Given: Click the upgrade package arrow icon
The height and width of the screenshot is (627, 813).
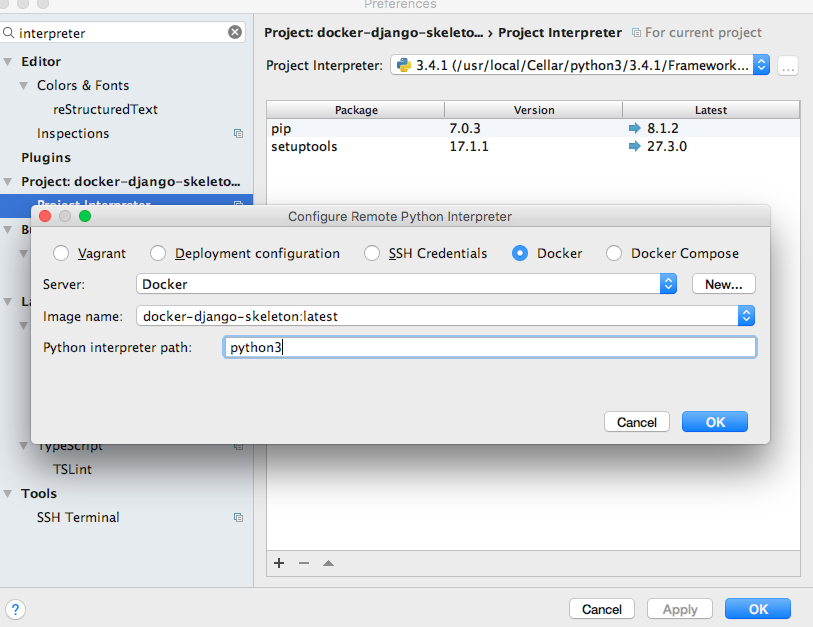Looking at the screenshot, I should click(x=328, y=563).
